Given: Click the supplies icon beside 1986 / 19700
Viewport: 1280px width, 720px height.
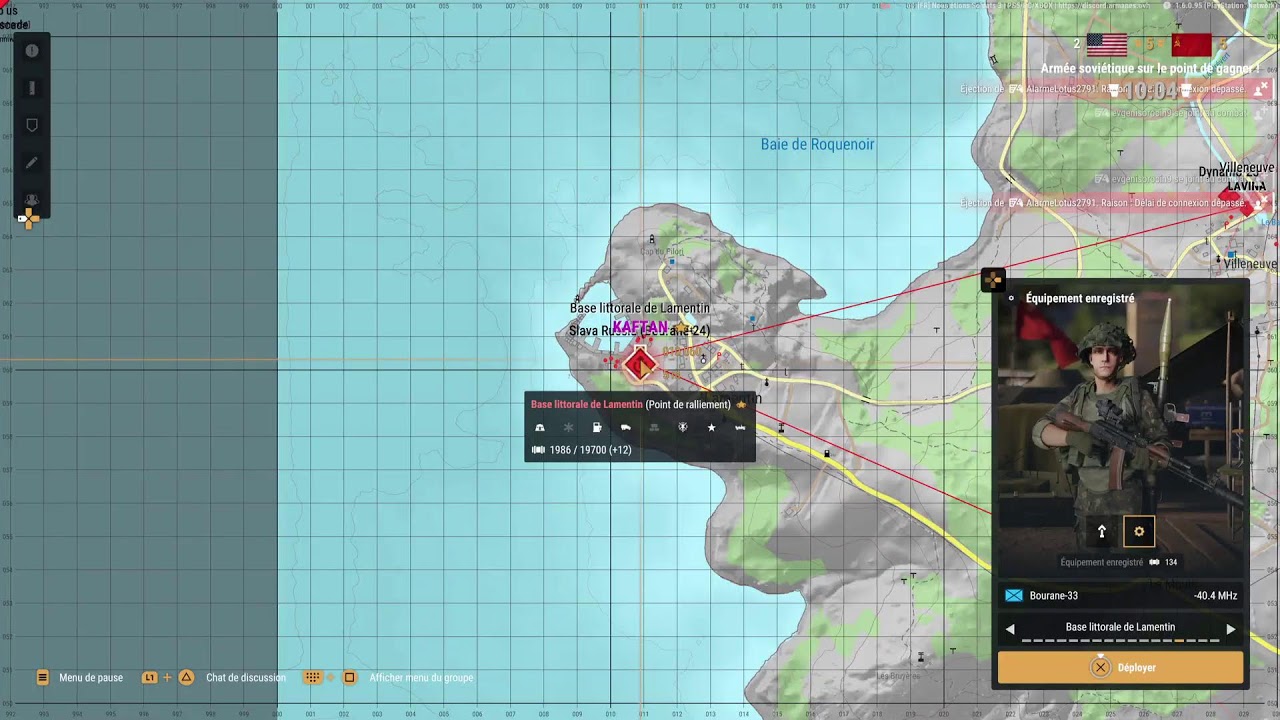Looking at the screenshot, I should pyautogui.click(x=538, y=450).
